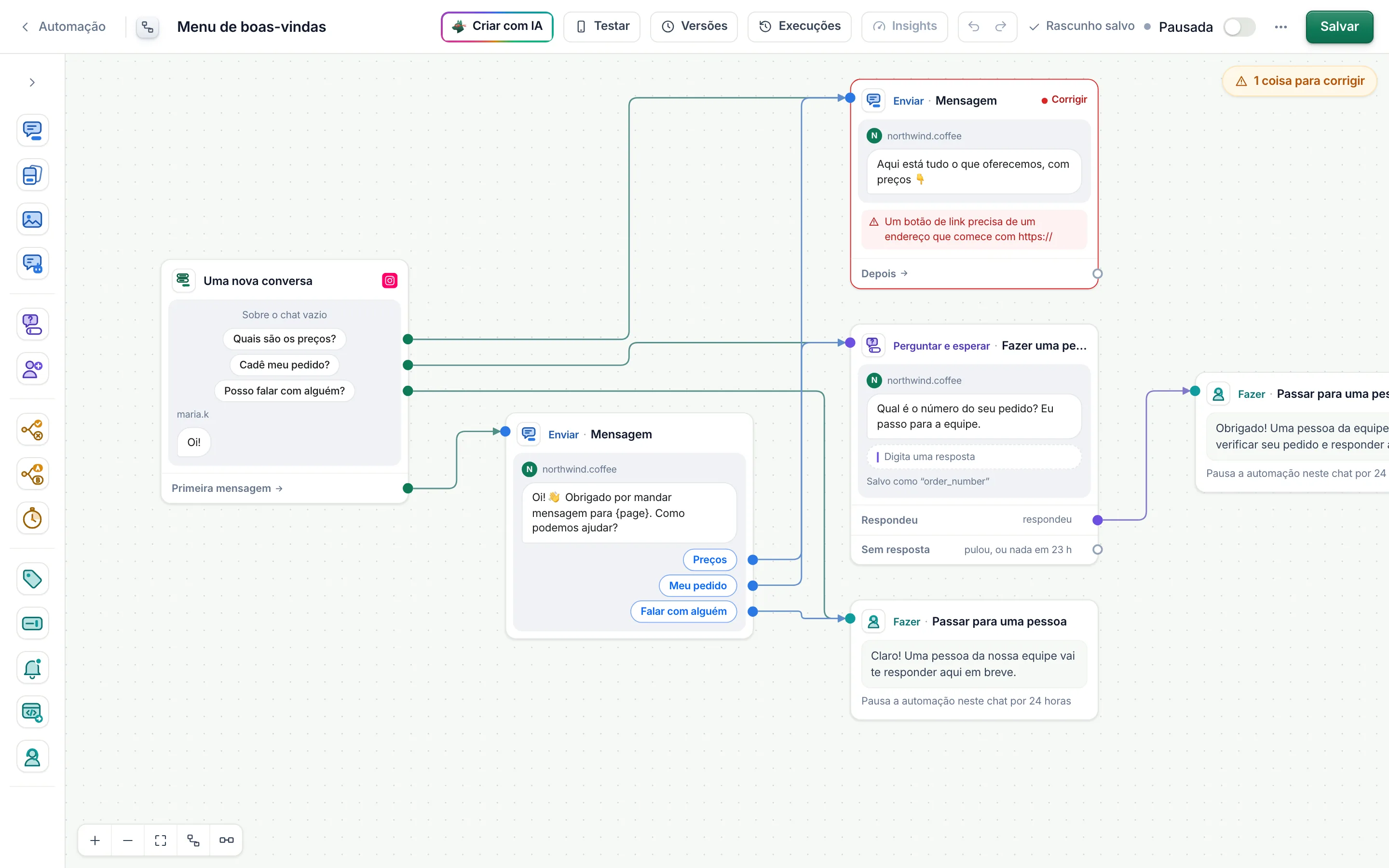Toggle the Pausada automation switch

(x=1239, y=27)
